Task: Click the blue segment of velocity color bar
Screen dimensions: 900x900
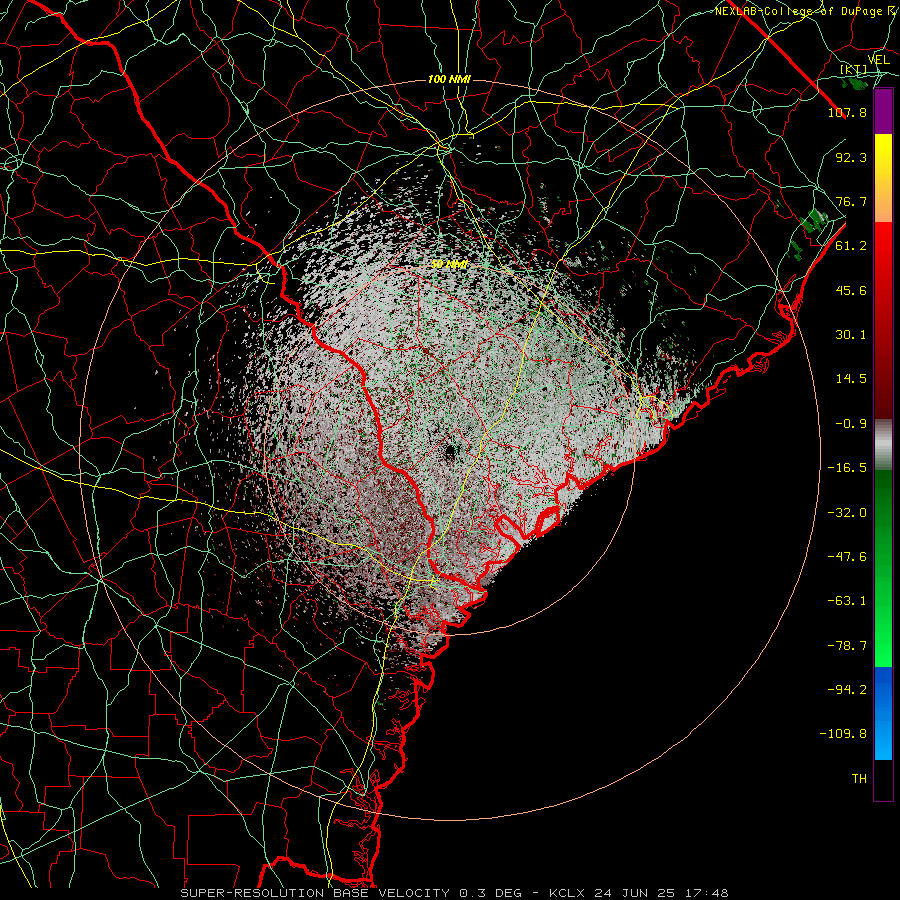Action: tap(883, 713)
